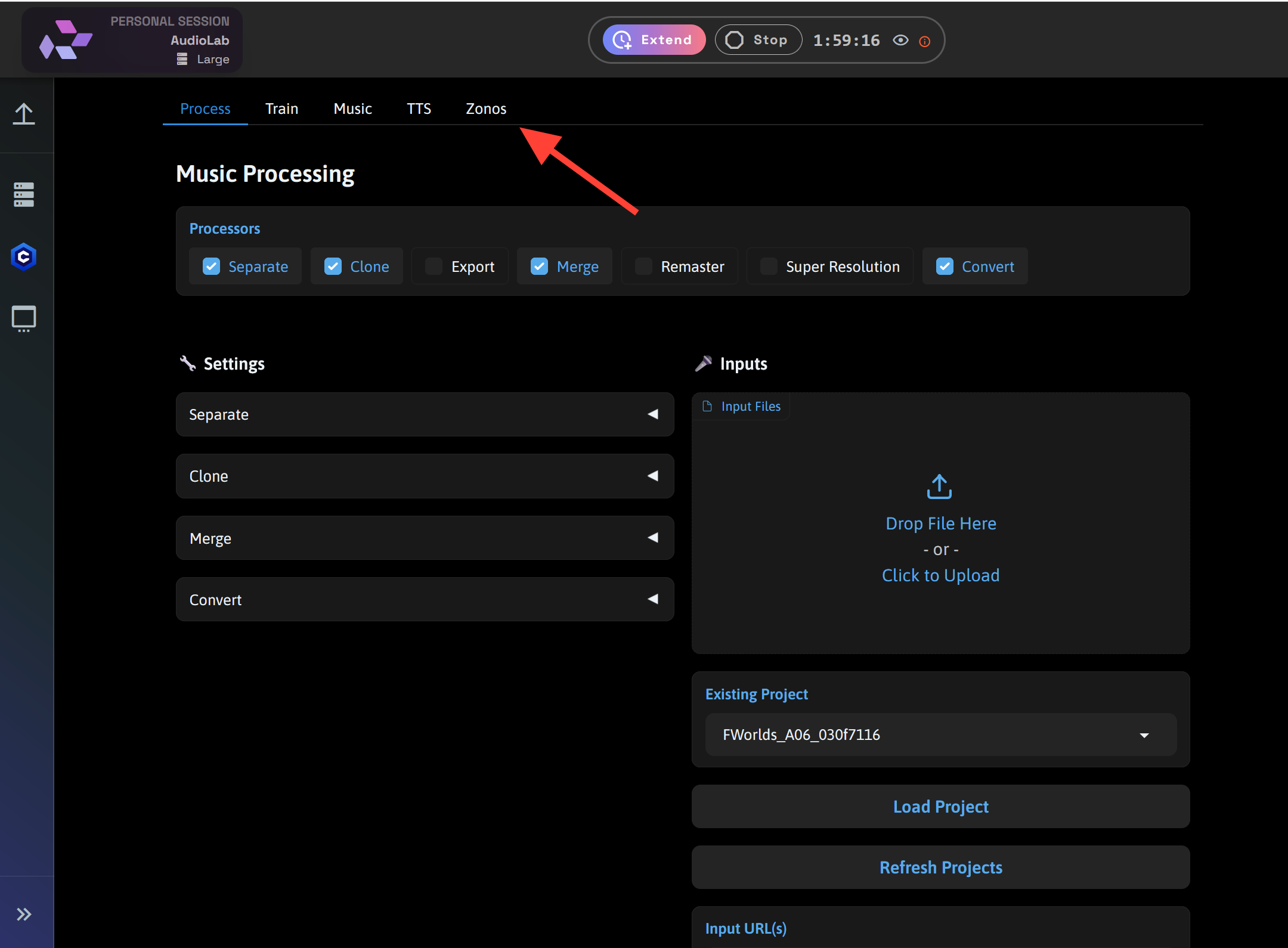This screenshot has width=1288, height=948.
Task: Click the microphone icon beside Inputs
Action: pyautogui.click(x=704, y=363)
